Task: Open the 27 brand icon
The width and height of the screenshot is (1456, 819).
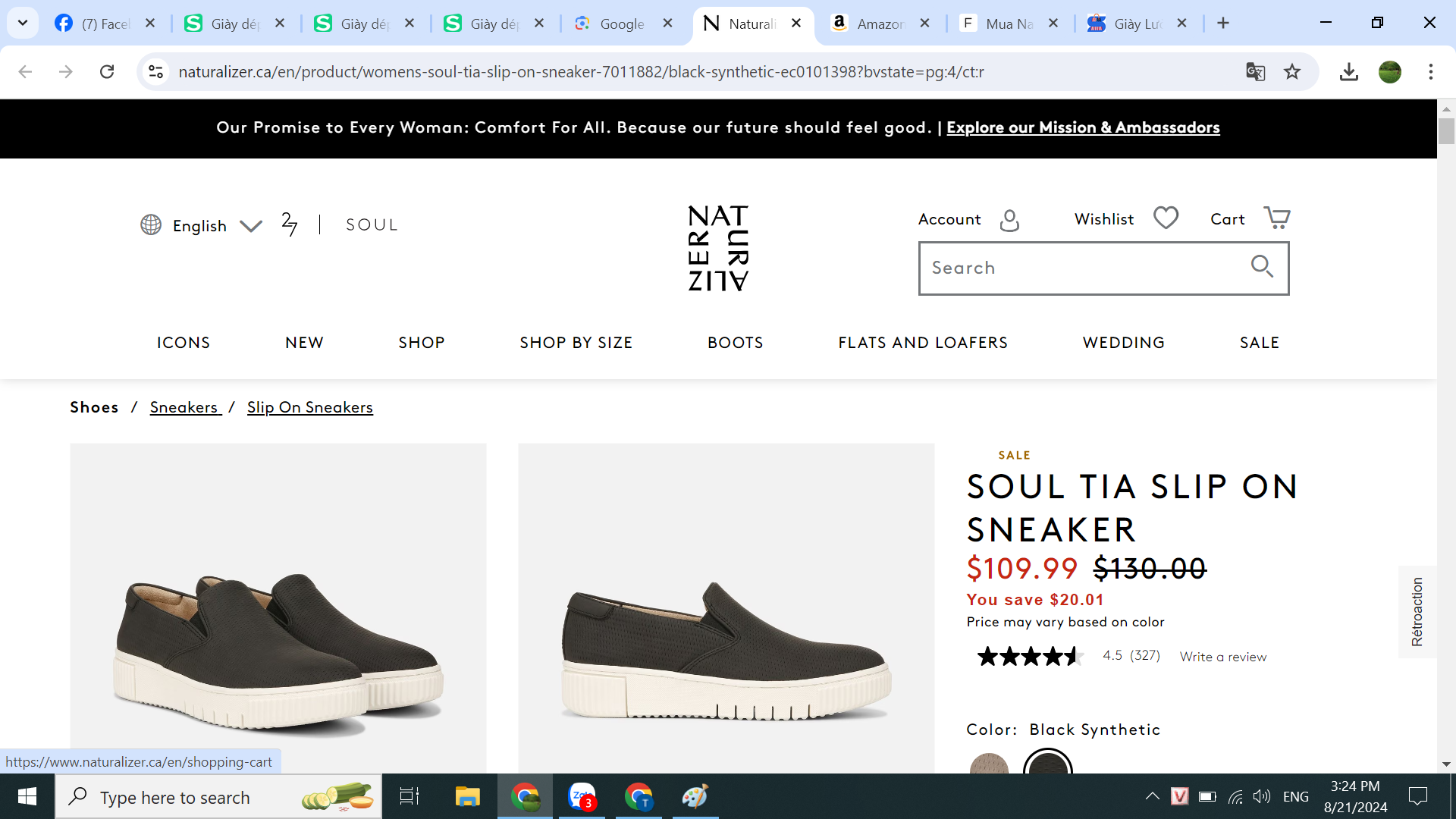Action: coord(289,224)
